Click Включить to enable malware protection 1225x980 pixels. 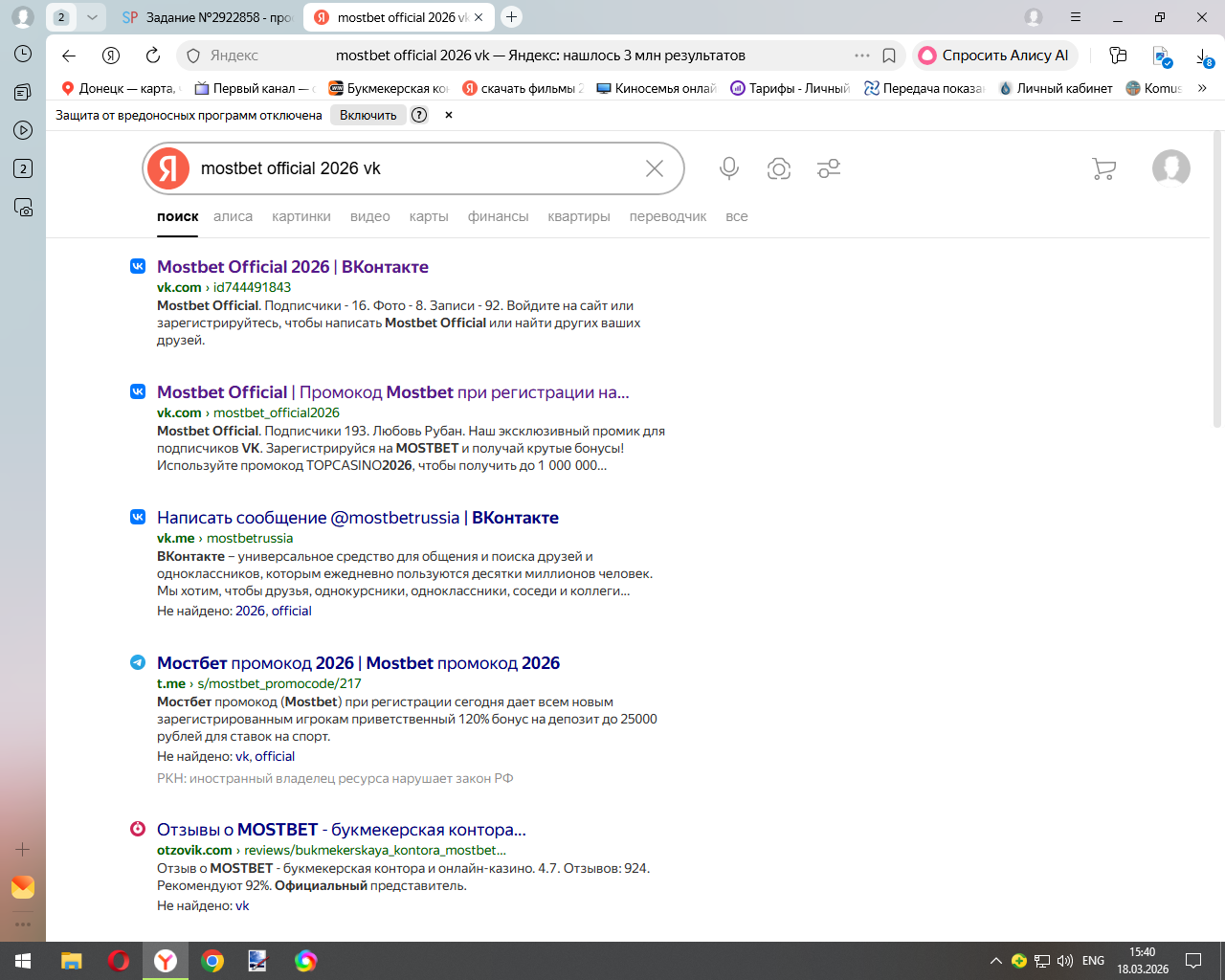pos(368,115)
